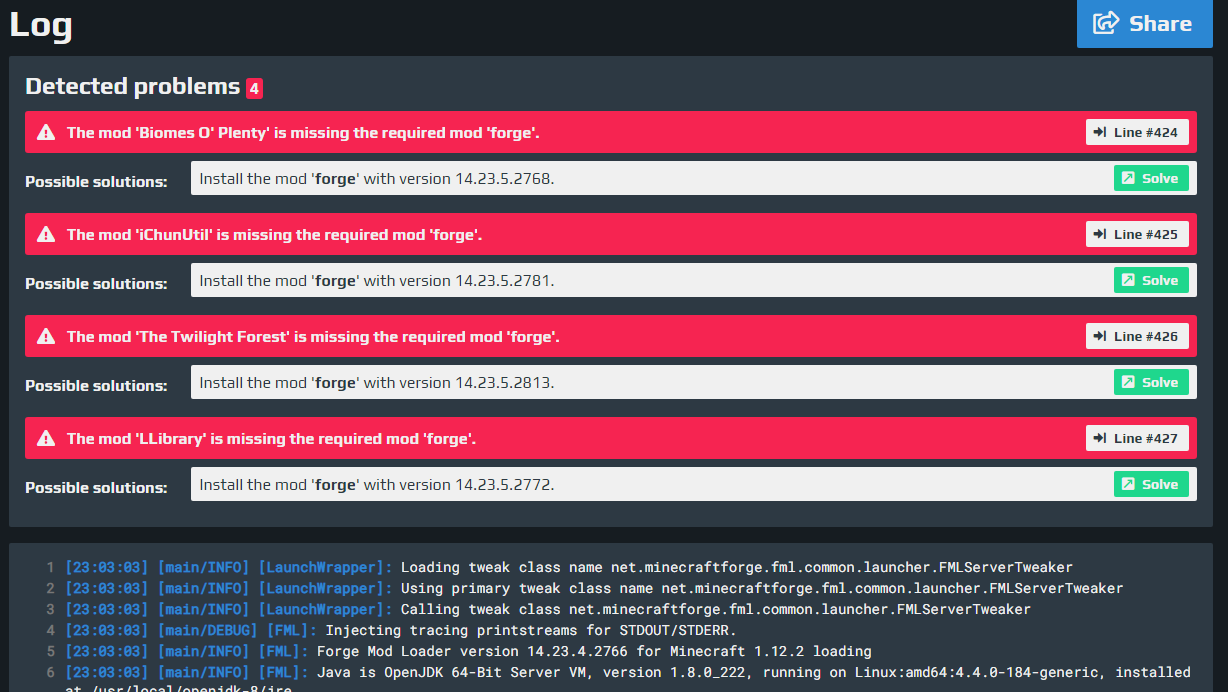1228x692 pixels.
Task: Click 'Forge Mod Loader version 14.23.4.2766' log text
Action: pyautogui.click(x=594, y=651)
